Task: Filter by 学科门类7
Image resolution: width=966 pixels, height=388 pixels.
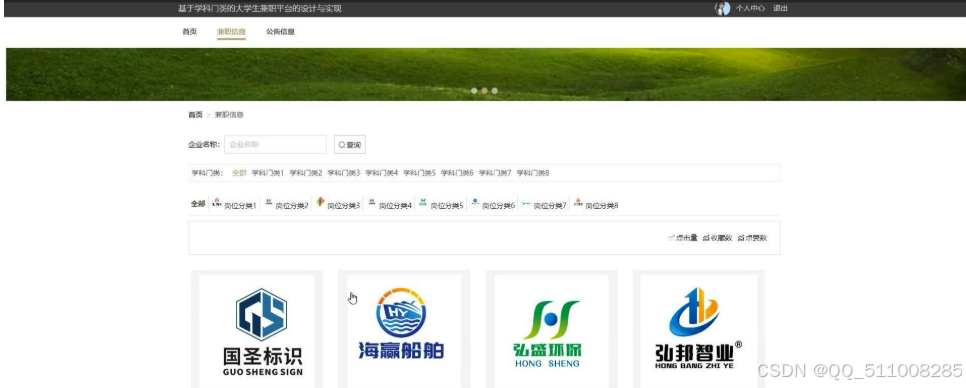Action: pos(495,173)
